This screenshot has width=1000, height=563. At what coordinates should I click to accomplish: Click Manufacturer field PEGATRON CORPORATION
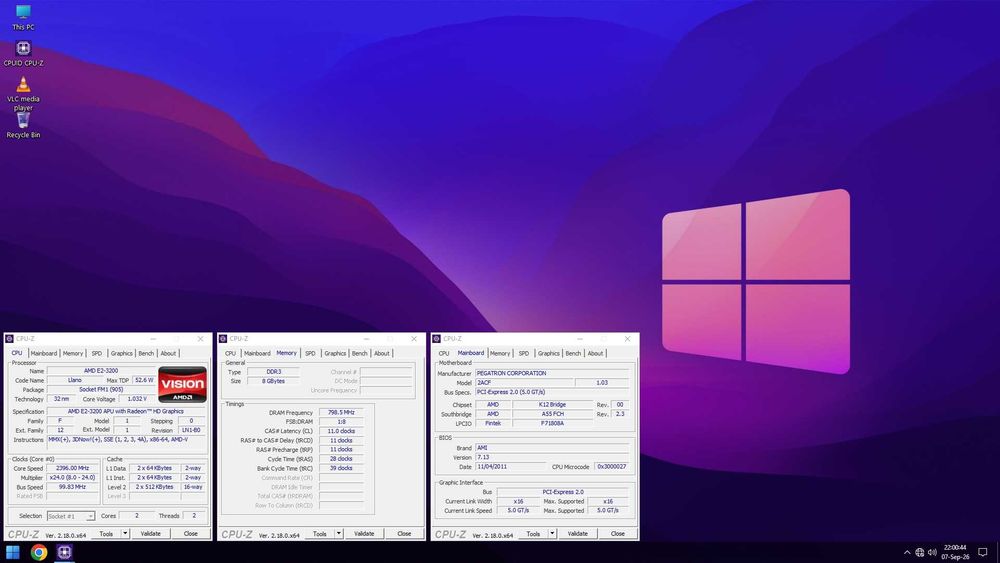(552, 373)
